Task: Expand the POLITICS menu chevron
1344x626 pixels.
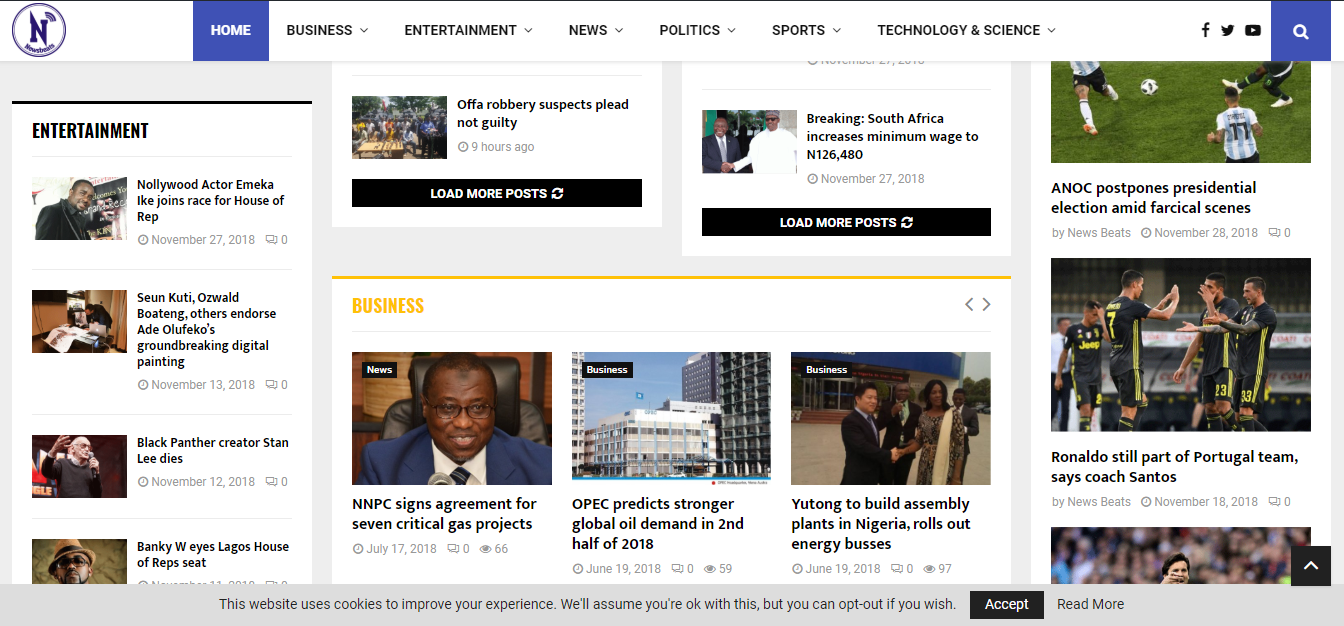Action: click(x=731, y=30)
